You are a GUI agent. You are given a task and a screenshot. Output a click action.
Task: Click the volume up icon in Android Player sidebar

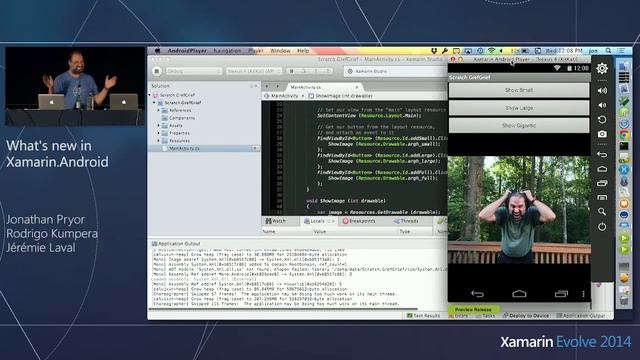602,91
